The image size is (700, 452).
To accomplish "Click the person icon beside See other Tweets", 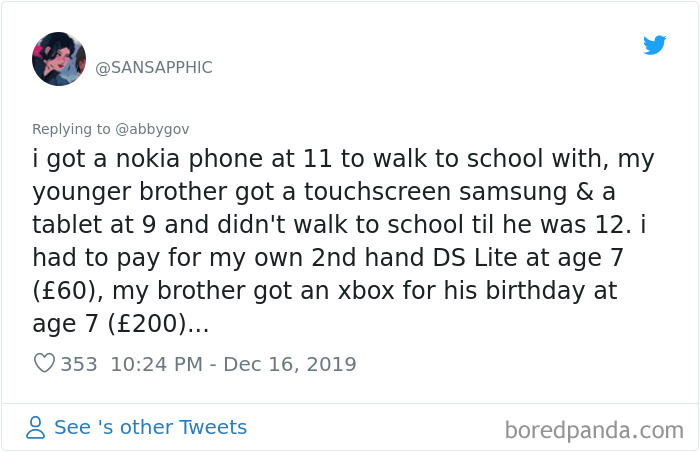I will click(x=35, y=427).
